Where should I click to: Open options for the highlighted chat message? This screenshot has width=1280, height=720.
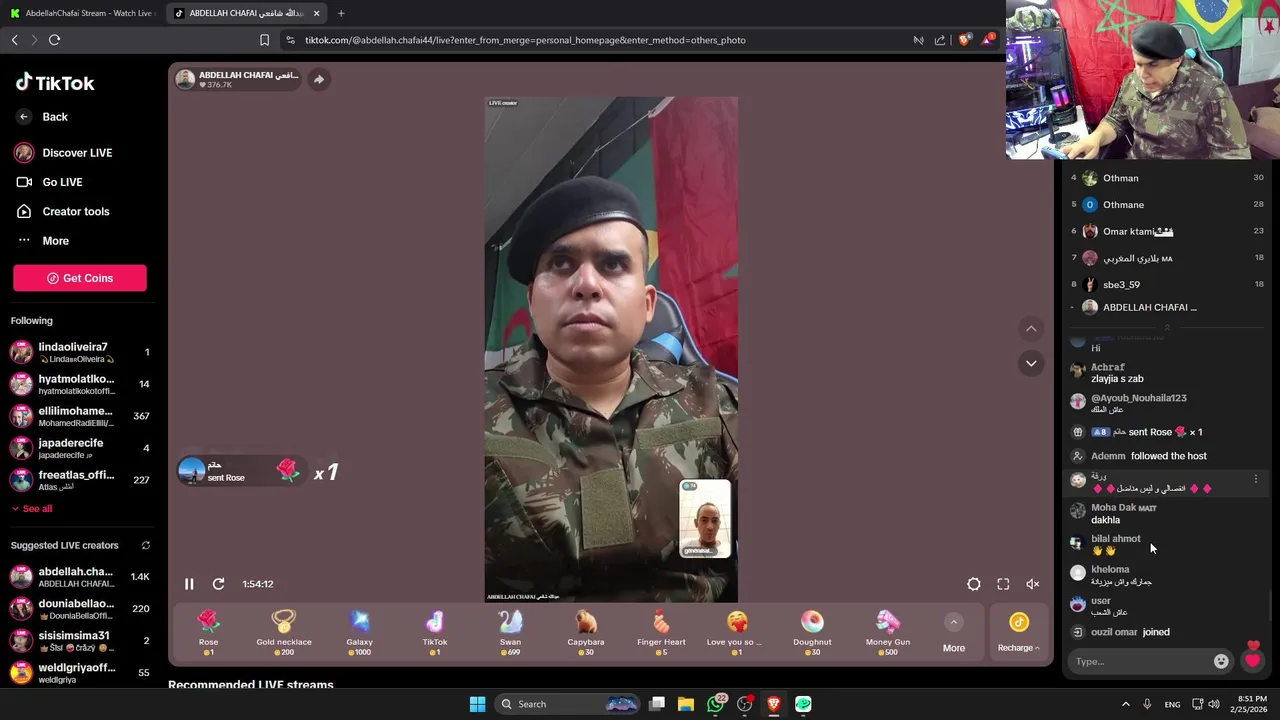(1256, 480)
